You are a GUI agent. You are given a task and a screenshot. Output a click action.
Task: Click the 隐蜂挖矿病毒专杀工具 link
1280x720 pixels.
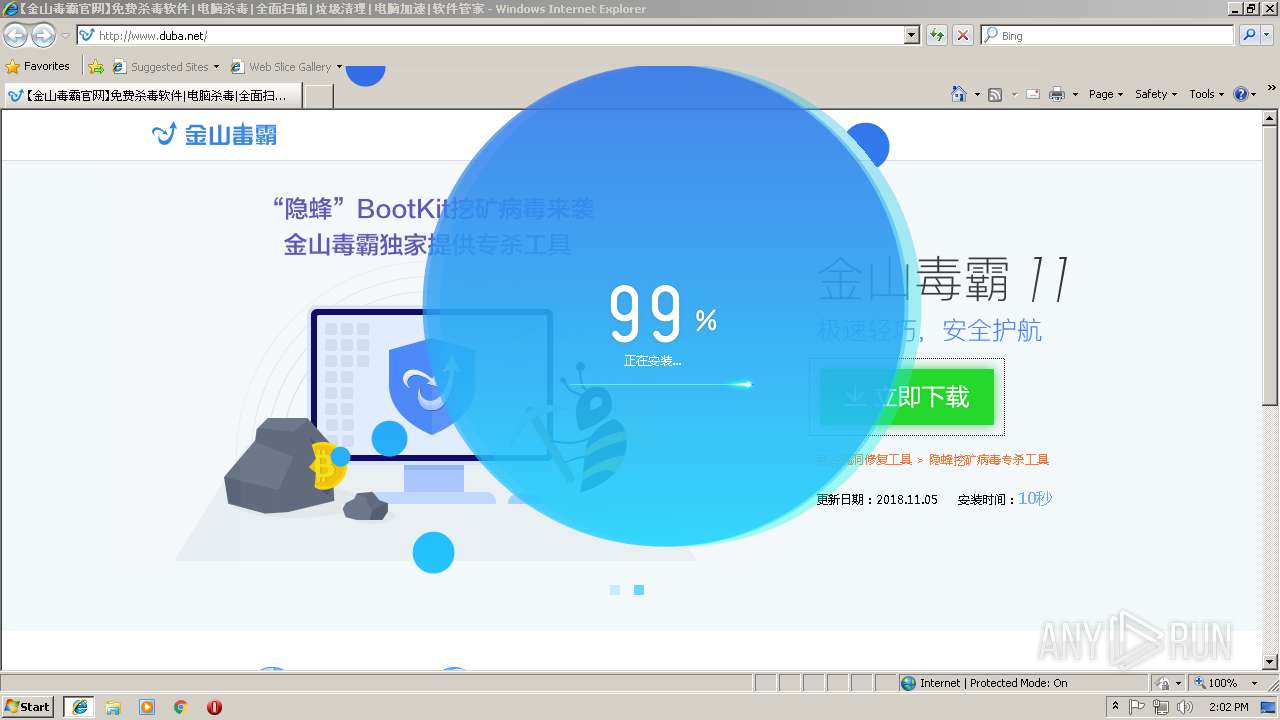tap(989, 460)
